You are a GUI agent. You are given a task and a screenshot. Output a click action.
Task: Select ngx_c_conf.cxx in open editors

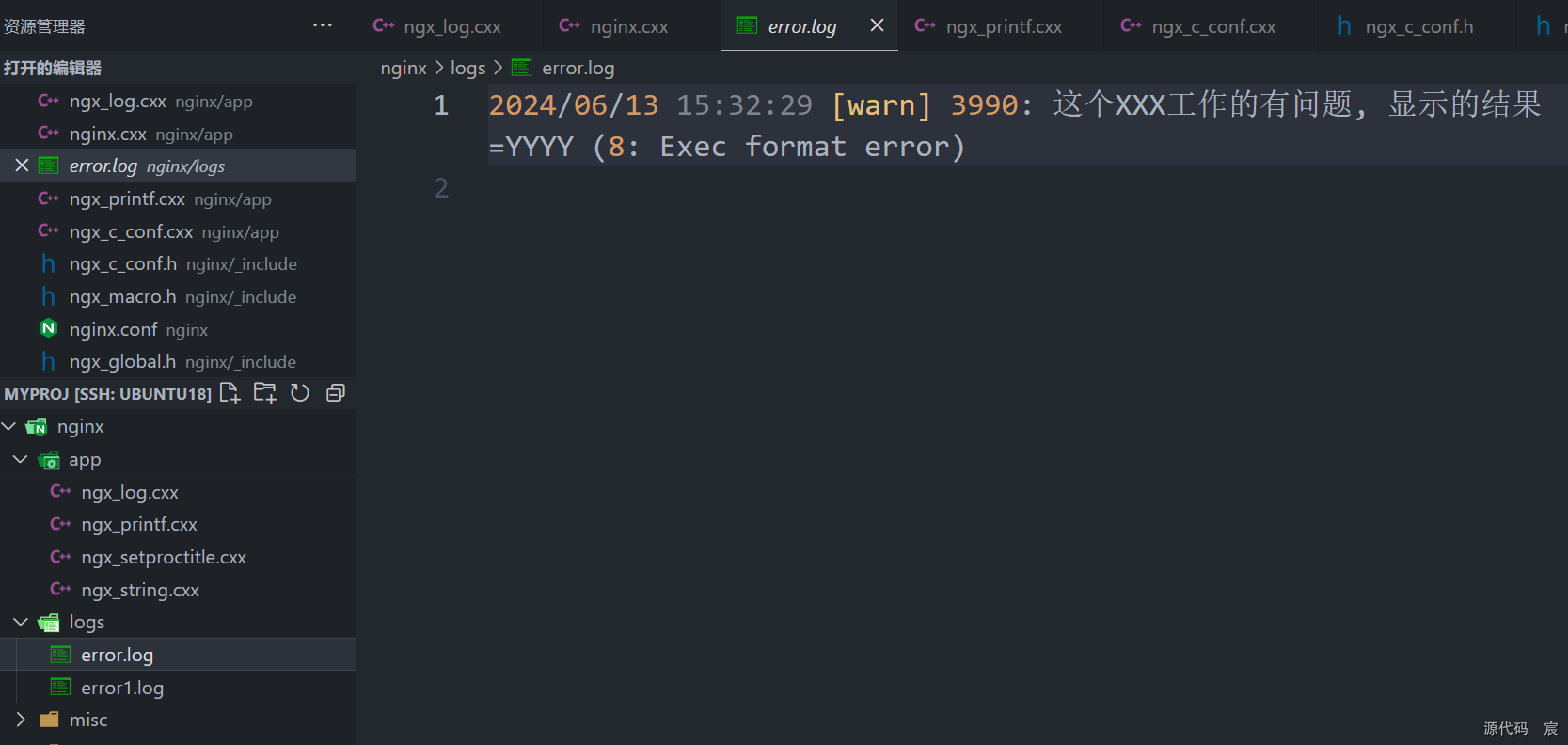tap(178, 231)
